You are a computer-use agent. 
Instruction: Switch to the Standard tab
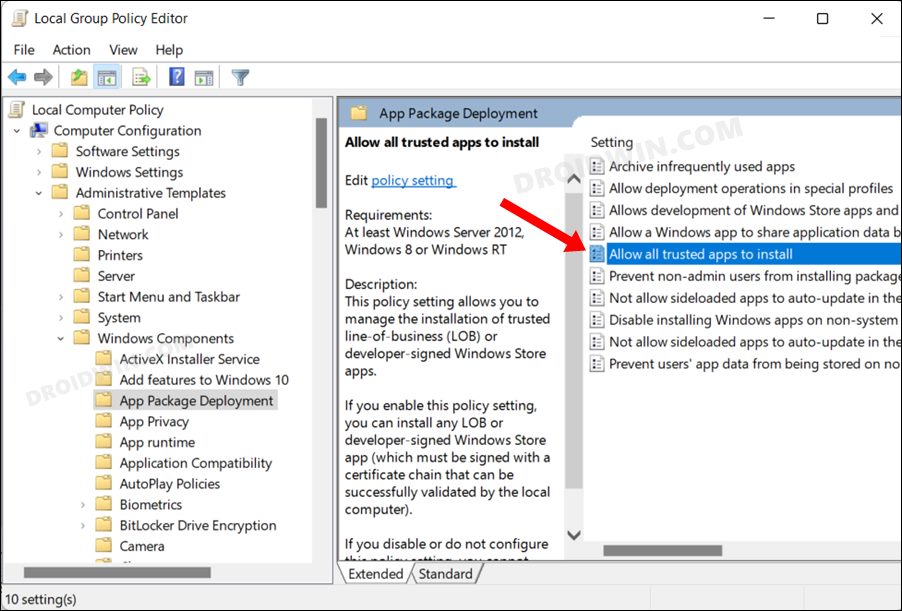(x=447, y=574)
